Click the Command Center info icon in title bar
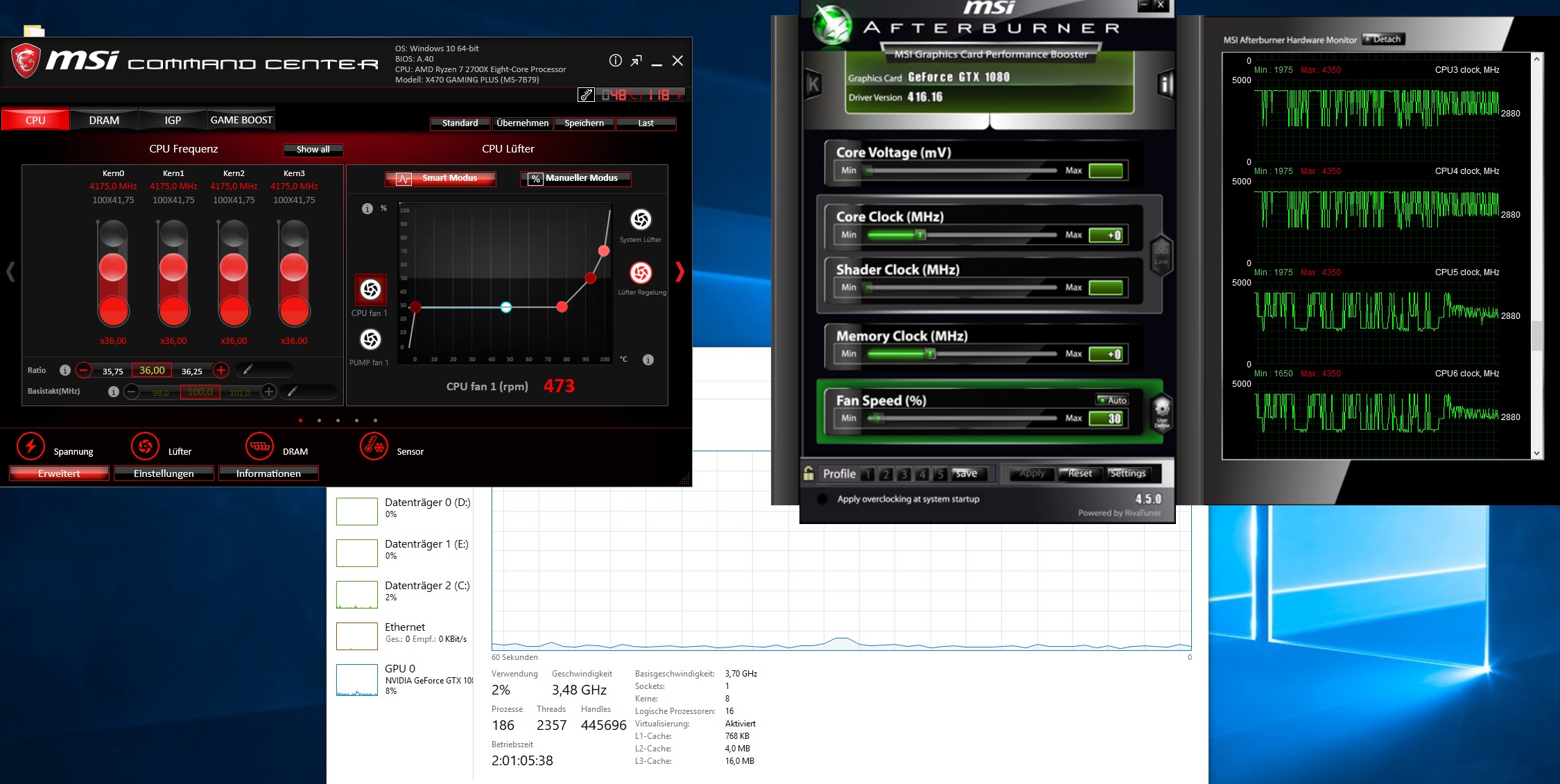This screenshot has width=1560, height=784. click(616, 60)
